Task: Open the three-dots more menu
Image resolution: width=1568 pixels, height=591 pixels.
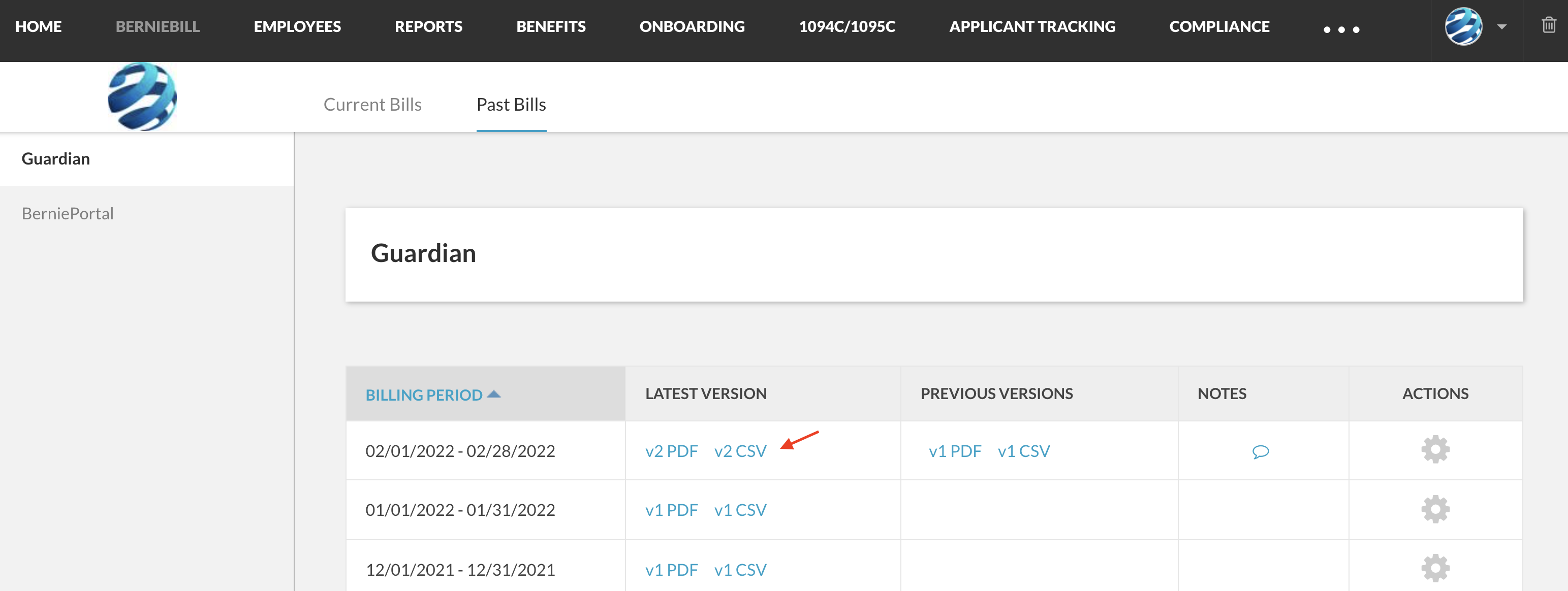Action: pos(1341,29)
